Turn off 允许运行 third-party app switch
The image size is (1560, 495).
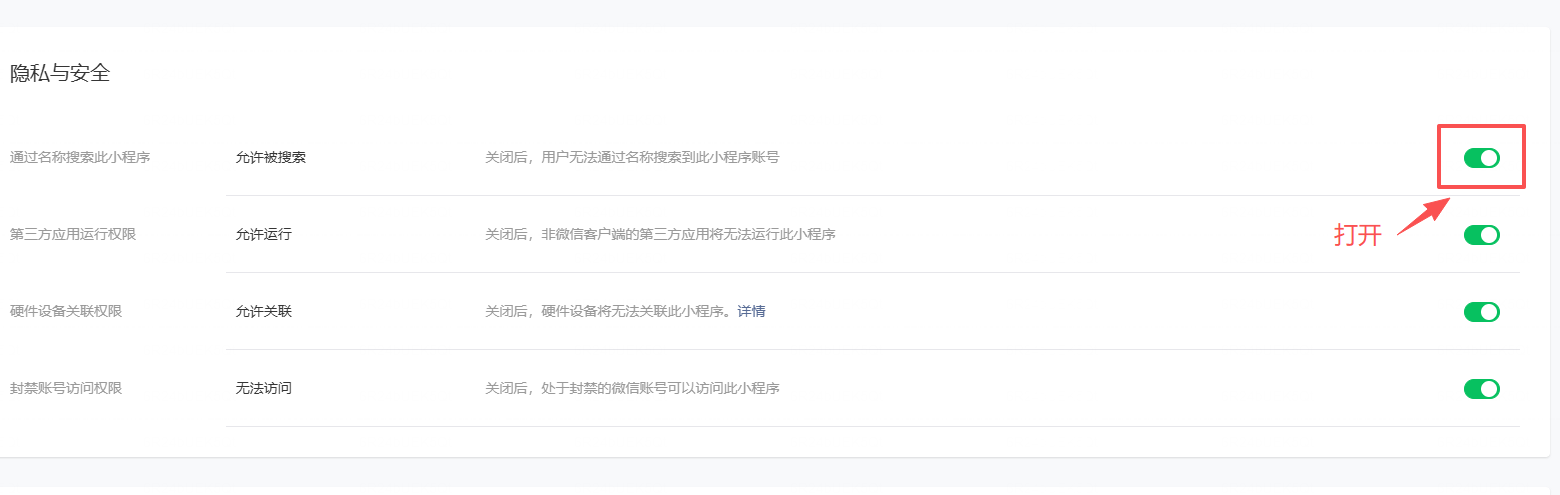pos(1481,235)
